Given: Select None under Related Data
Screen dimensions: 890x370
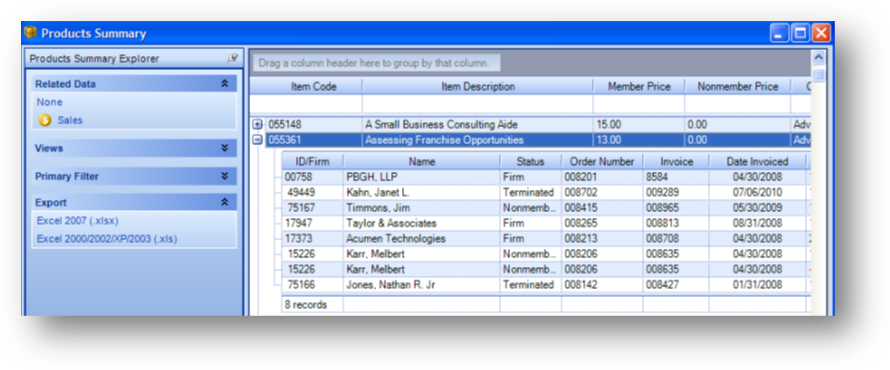Looking at the screenshot, I should click(x=49, y=102).
